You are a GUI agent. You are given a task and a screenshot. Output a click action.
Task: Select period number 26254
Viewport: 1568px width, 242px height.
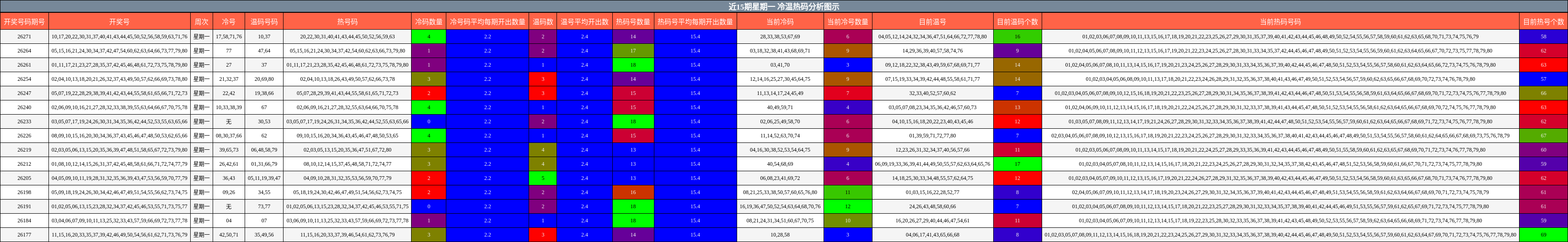24,79
